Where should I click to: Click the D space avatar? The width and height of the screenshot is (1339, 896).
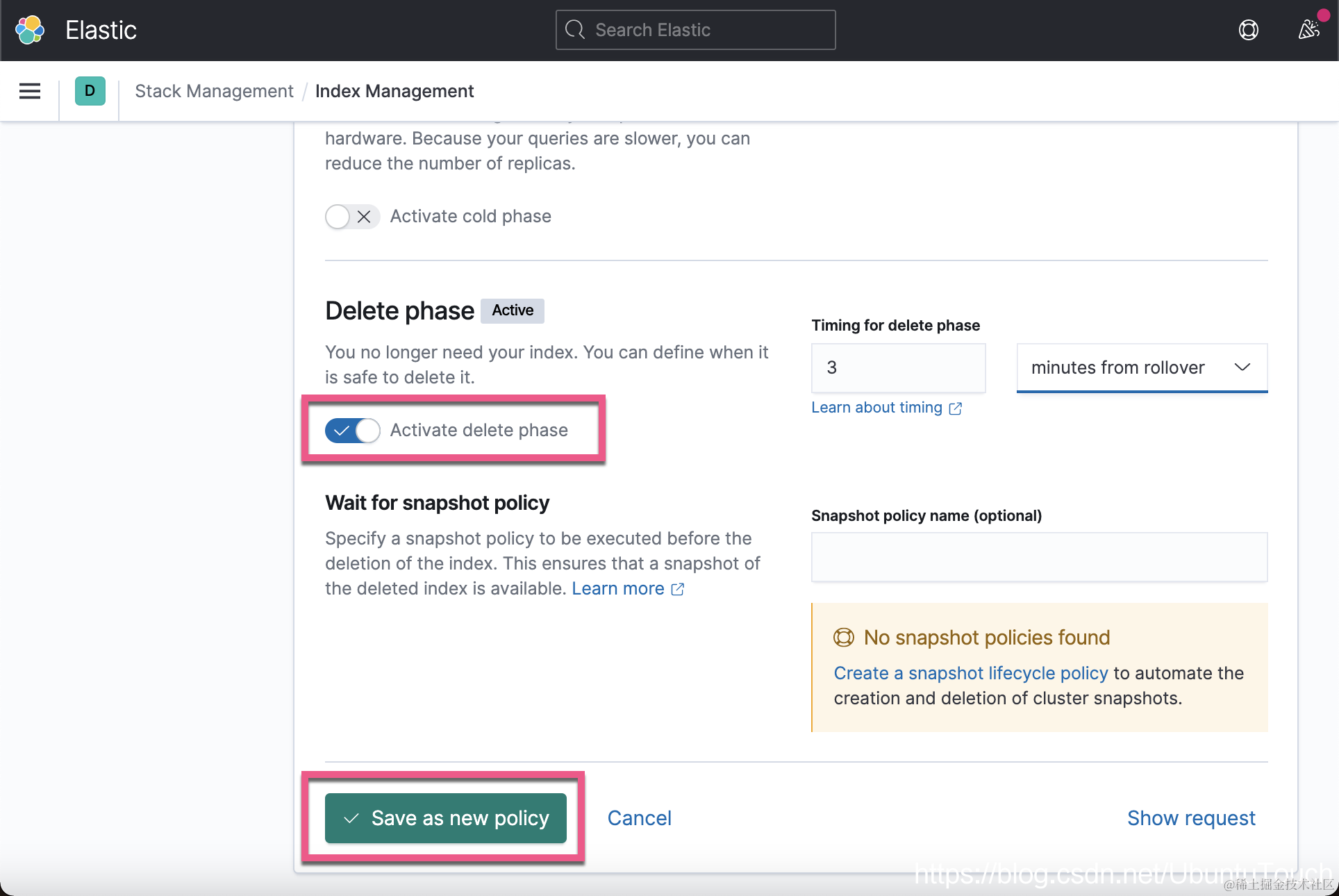(90, 91)
